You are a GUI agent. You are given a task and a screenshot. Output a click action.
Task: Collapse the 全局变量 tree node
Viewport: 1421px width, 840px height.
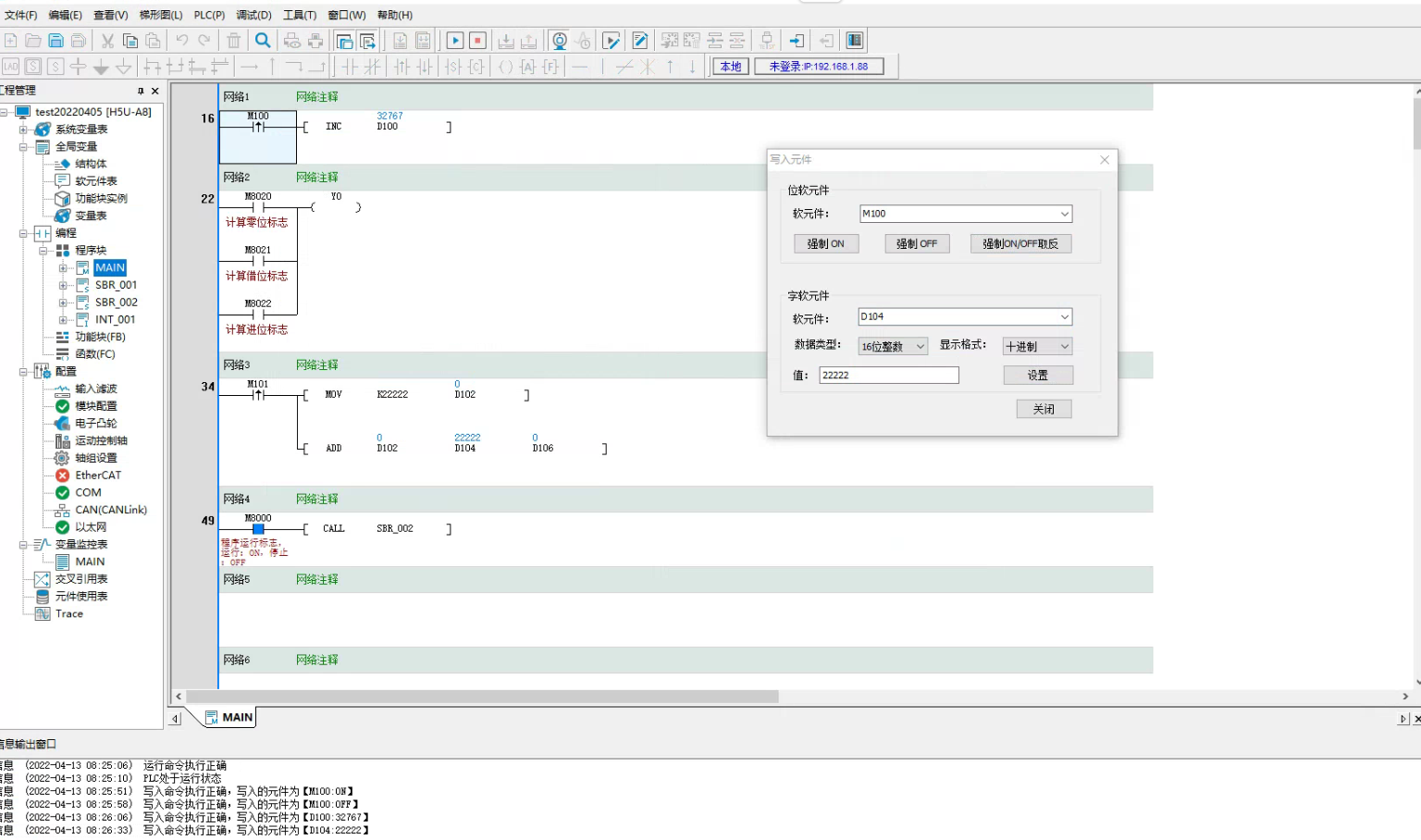tap(23, 147)
